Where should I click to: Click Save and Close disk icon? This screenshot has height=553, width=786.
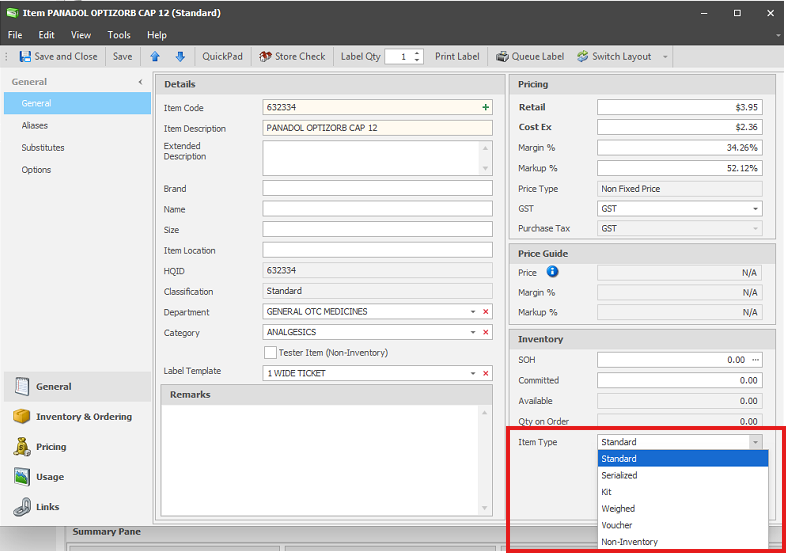(x=25, y=57)
